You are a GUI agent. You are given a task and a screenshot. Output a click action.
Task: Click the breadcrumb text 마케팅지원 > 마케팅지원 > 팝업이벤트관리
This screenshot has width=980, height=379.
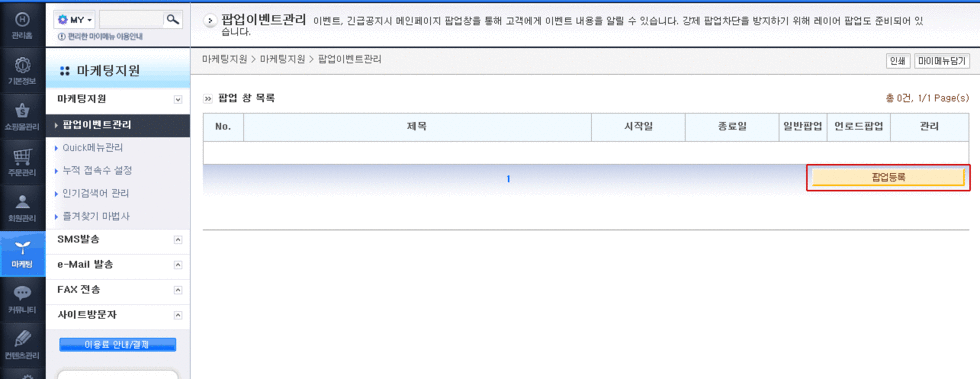coord(292,59)
